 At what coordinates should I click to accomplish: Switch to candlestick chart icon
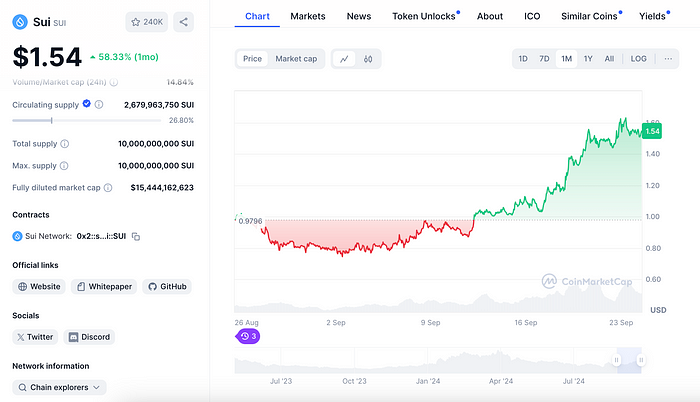pyautogui.click(x=368, y=59)
